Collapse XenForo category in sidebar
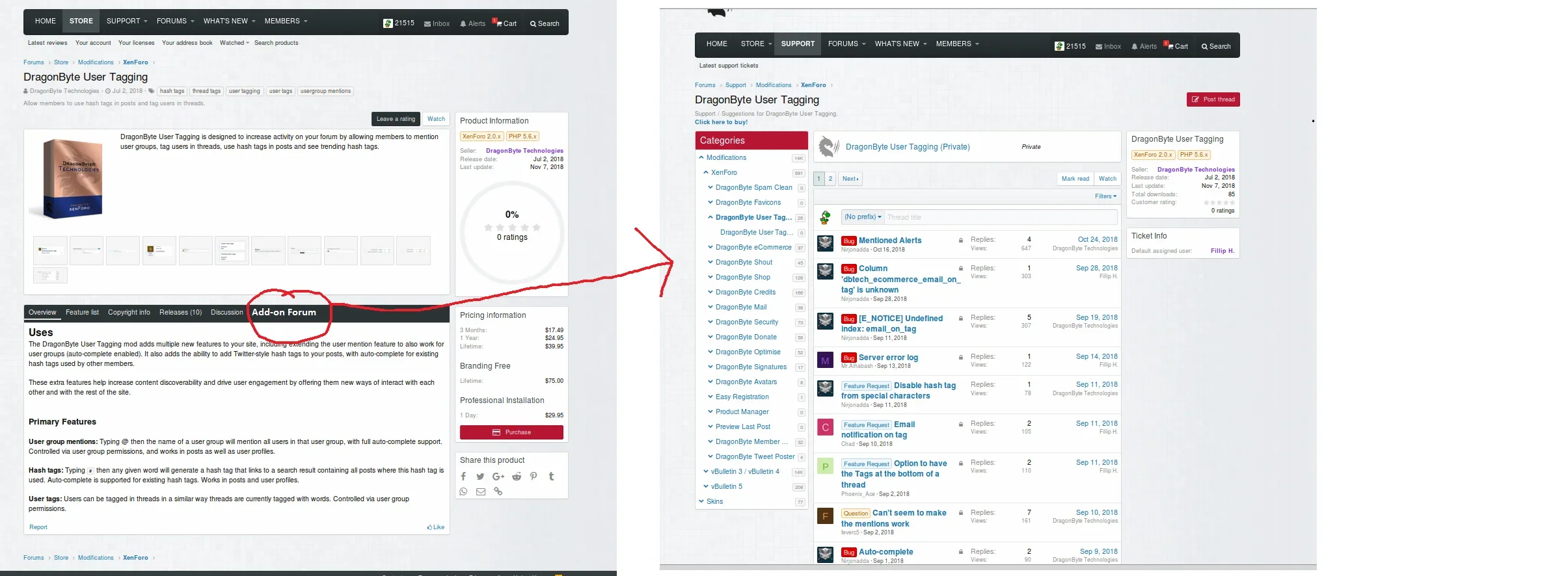 point(706,172)
